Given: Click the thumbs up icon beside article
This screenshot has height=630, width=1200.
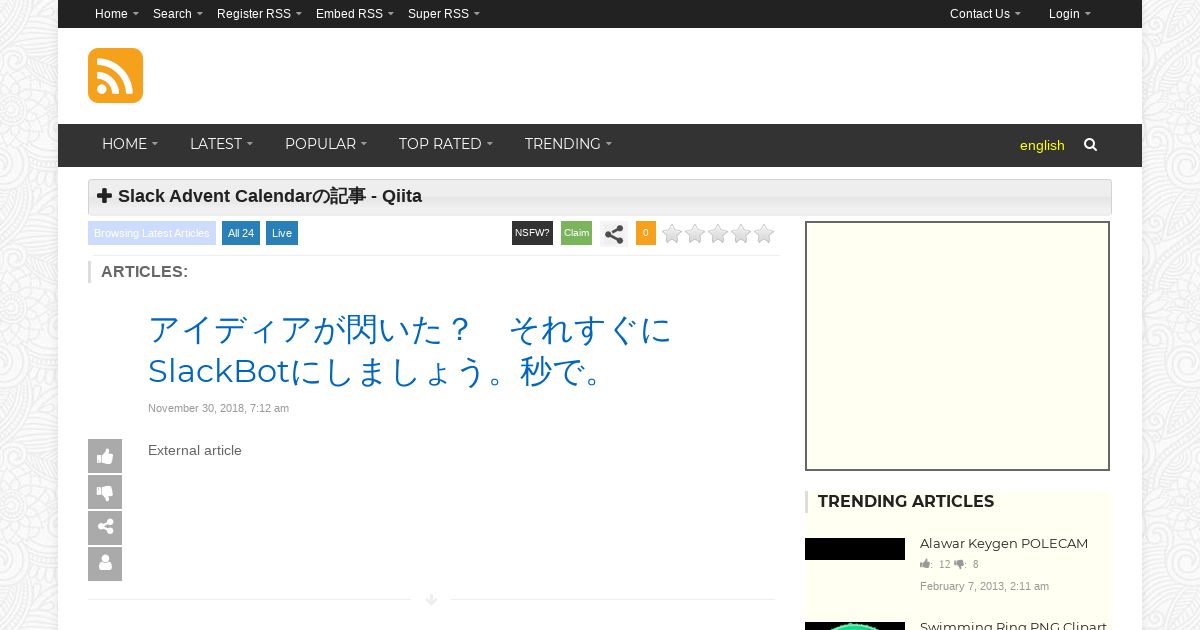Looking at the screenshot, I should pyautogui.click(x=105, y=456).
